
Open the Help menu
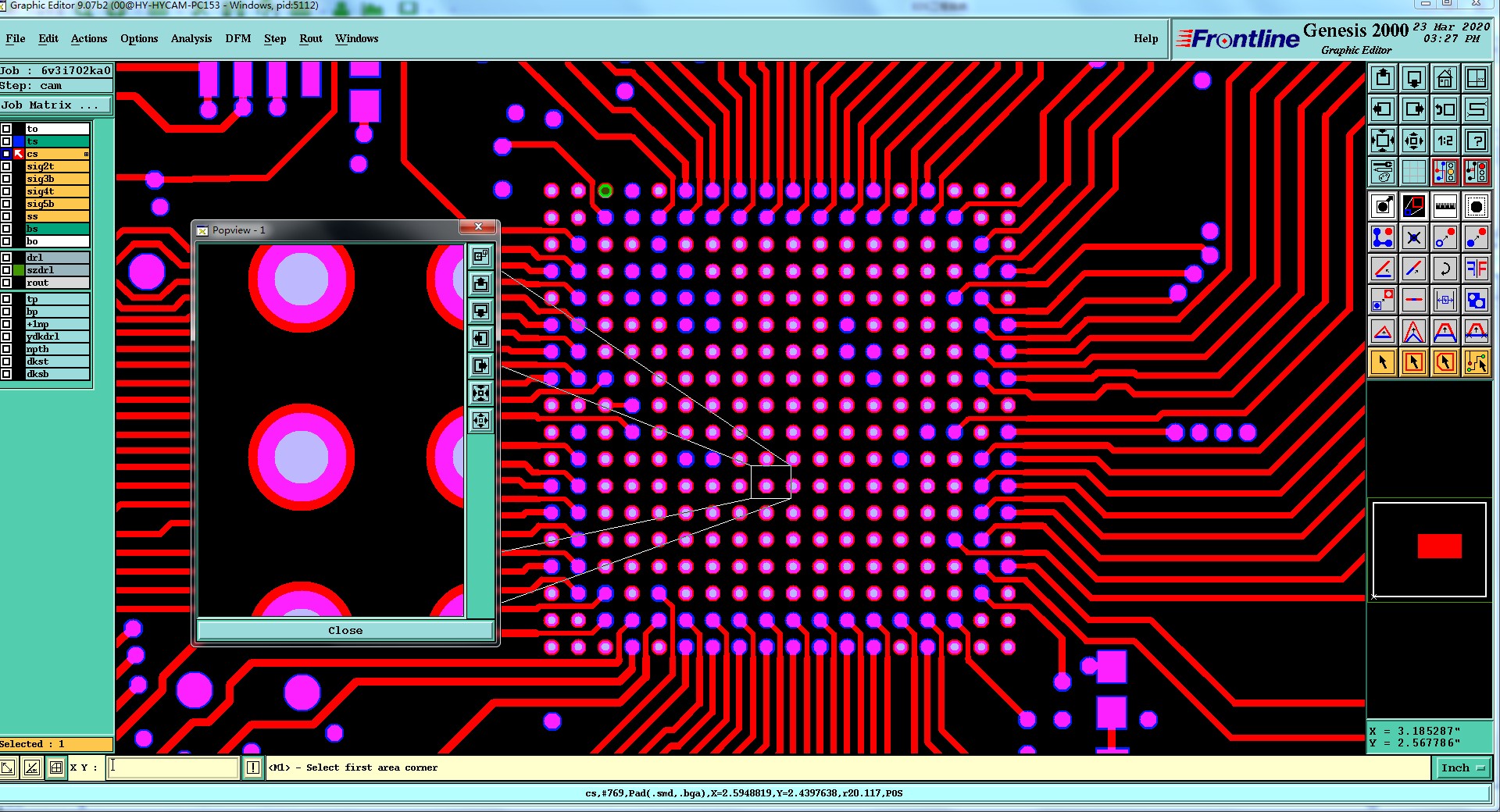[1146, 38]
